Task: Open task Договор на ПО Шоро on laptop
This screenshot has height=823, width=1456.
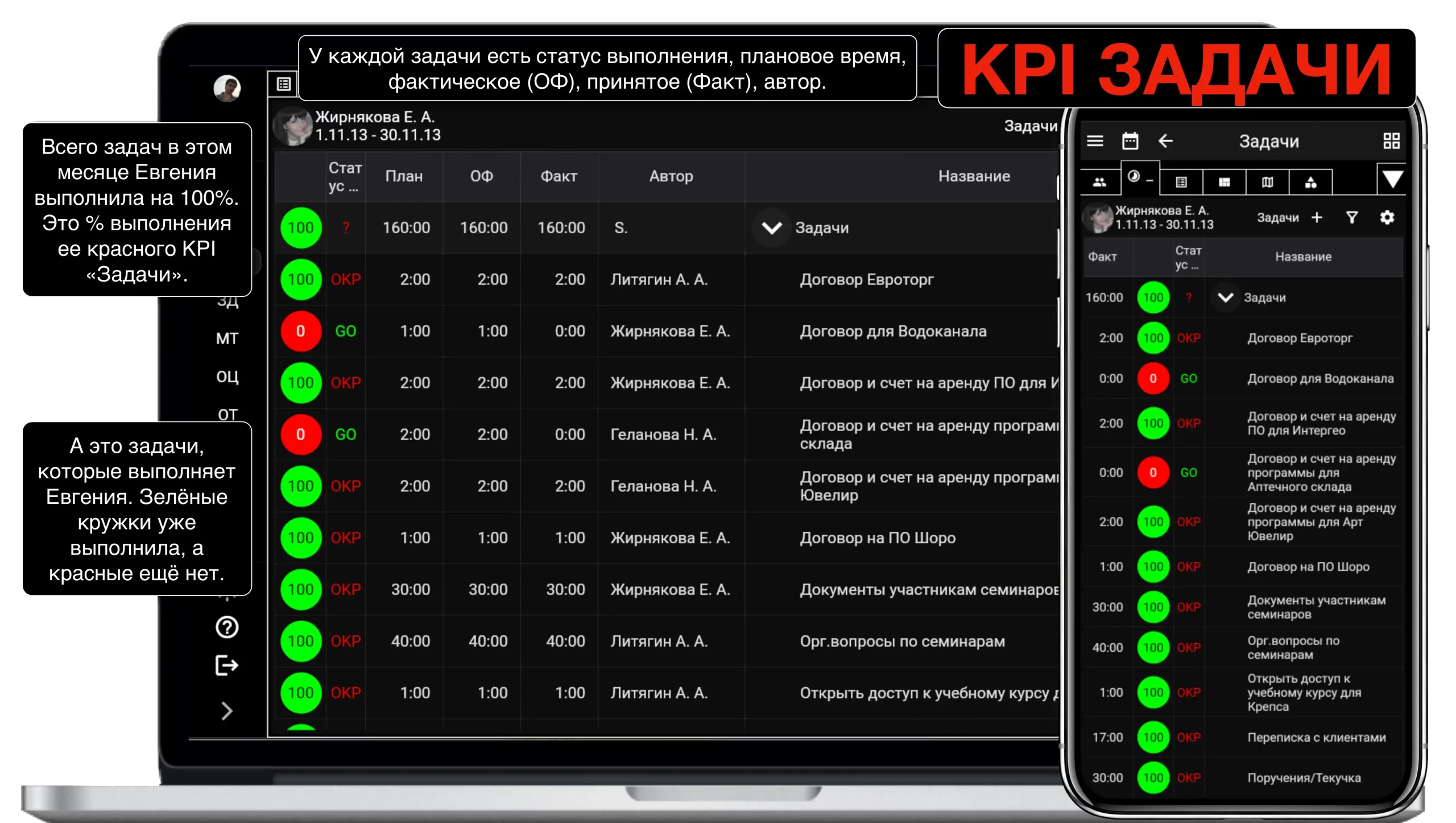Action: (877, 537)
